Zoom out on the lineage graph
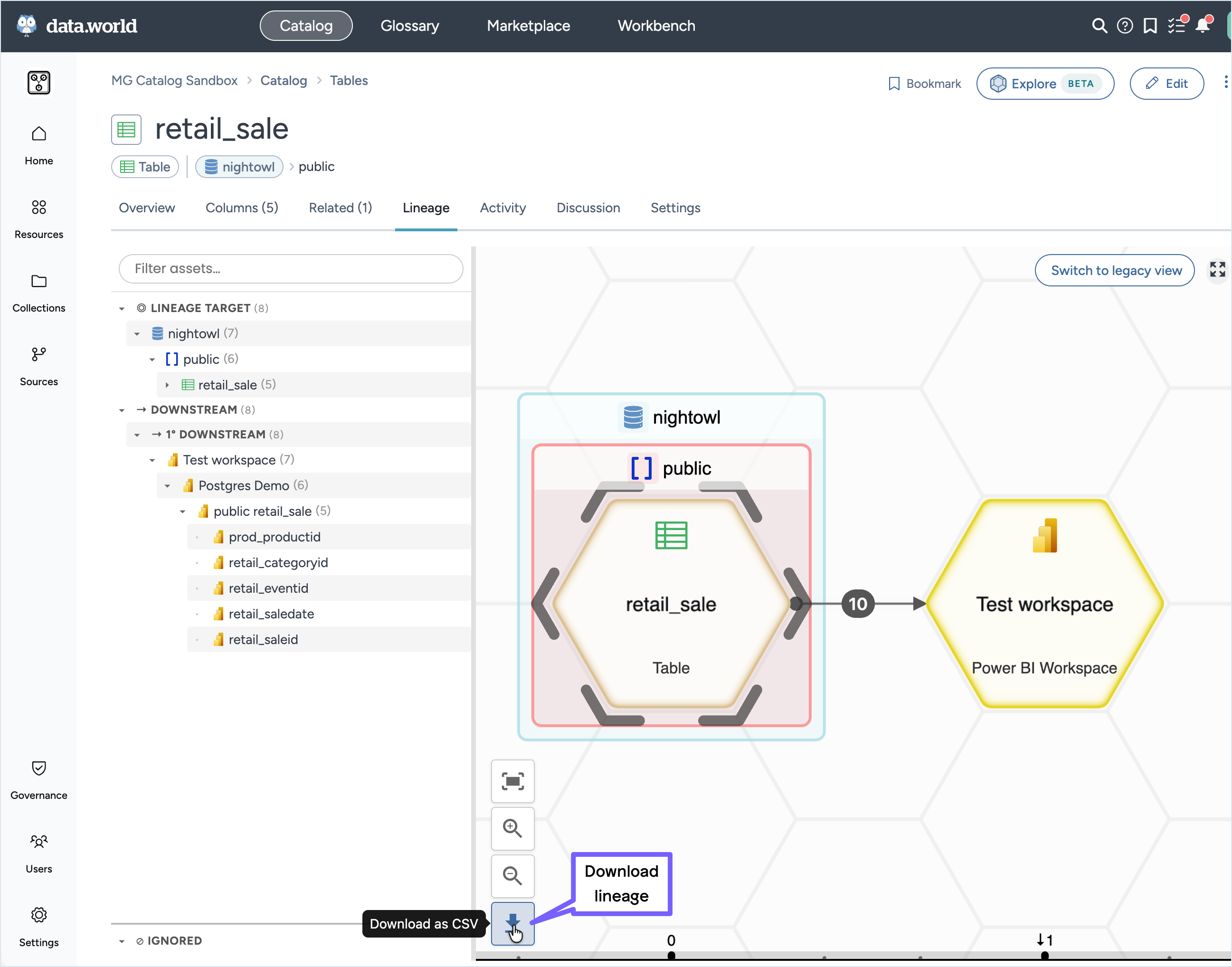1232x967 pixels. tap(512, 876)
